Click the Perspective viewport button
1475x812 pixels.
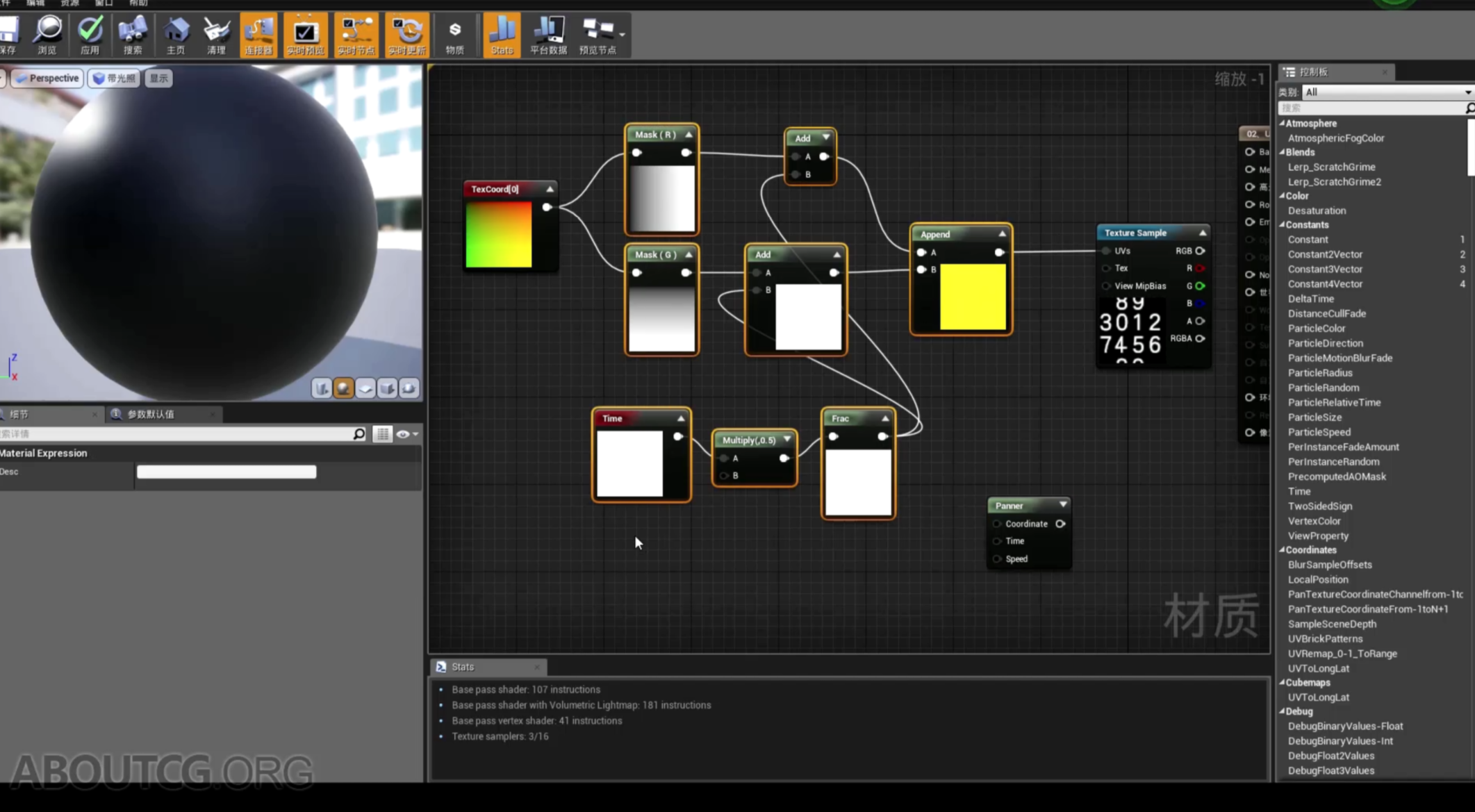click(47, 78)
